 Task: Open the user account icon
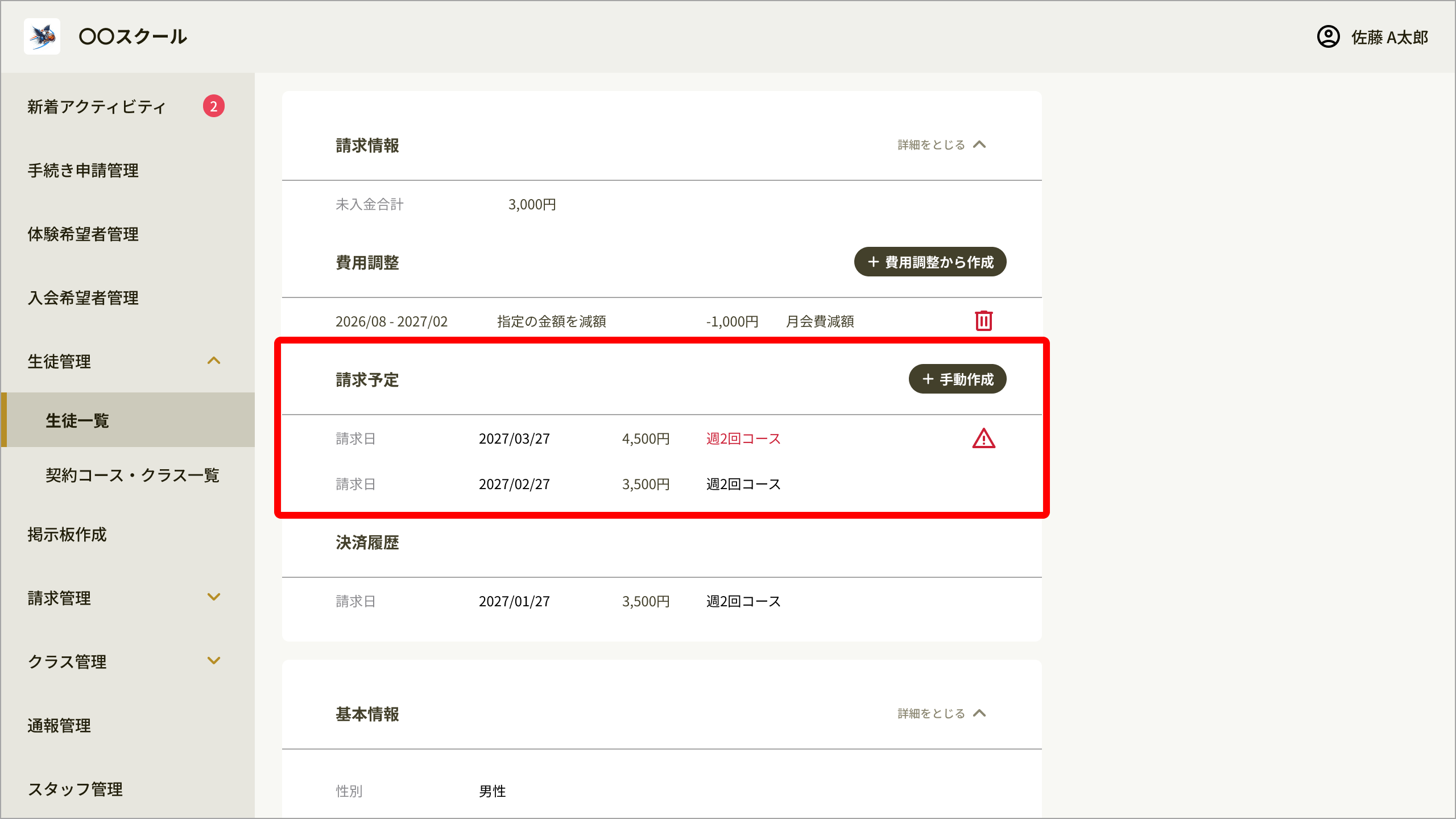1328,37
